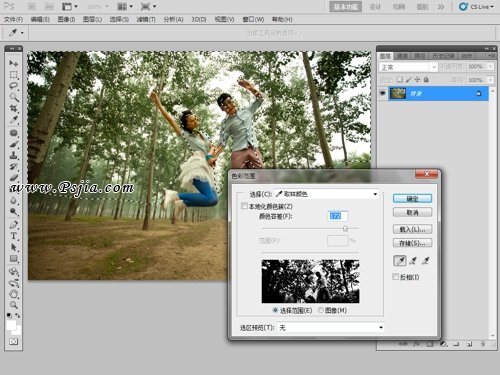Check the Invert (反相) checkbox
Viewport: 500px width, 375px height.
point(396,277)
